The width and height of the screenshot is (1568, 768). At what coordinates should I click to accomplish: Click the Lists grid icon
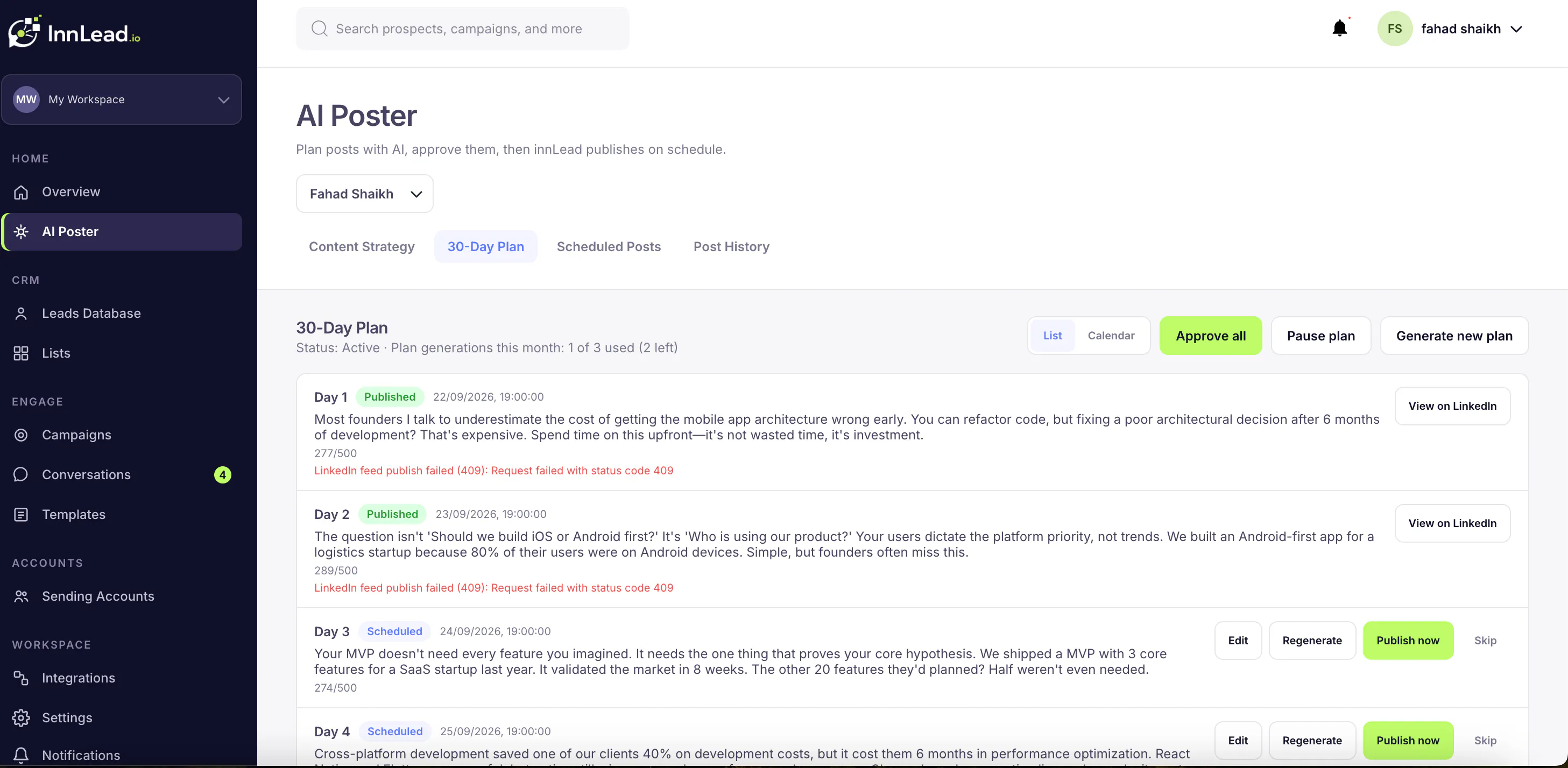point(22,353)
